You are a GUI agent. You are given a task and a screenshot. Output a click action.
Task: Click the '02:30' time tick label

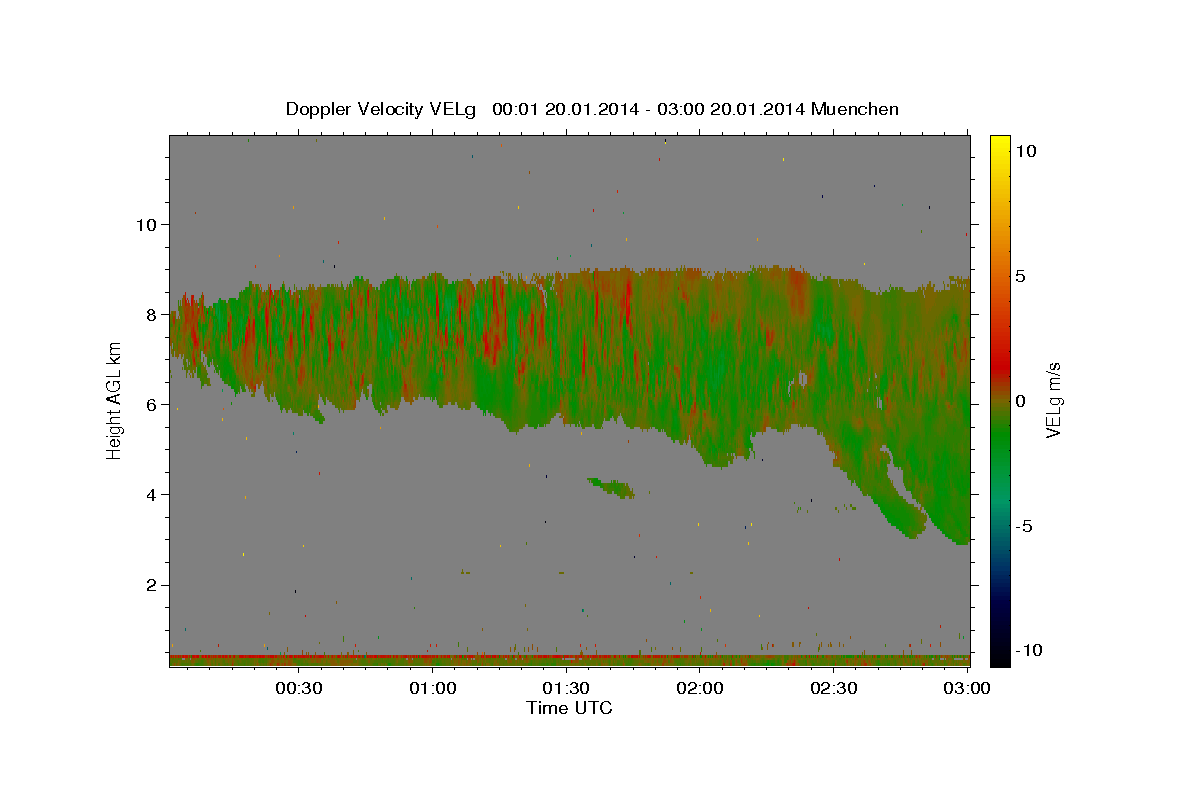834,688
